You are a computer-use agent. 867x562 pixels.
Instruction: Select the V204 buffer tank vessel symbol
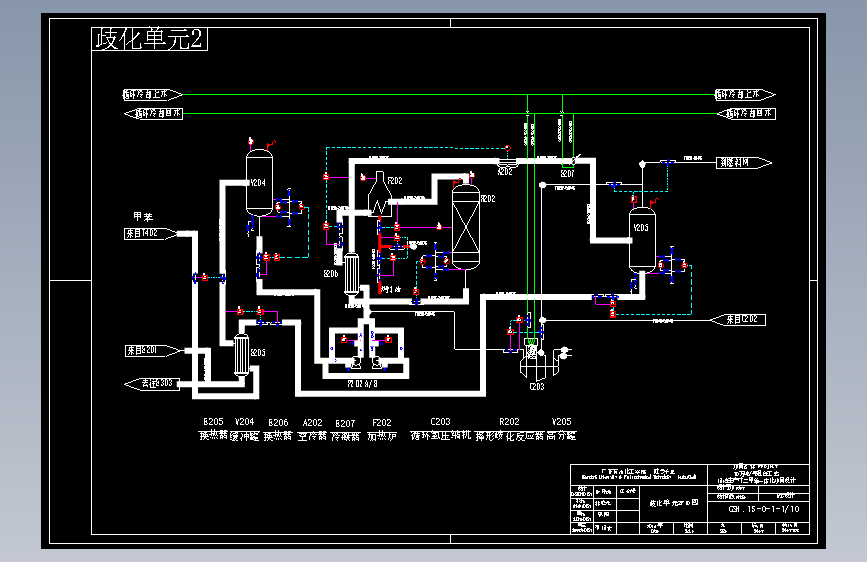click(259, 183)
